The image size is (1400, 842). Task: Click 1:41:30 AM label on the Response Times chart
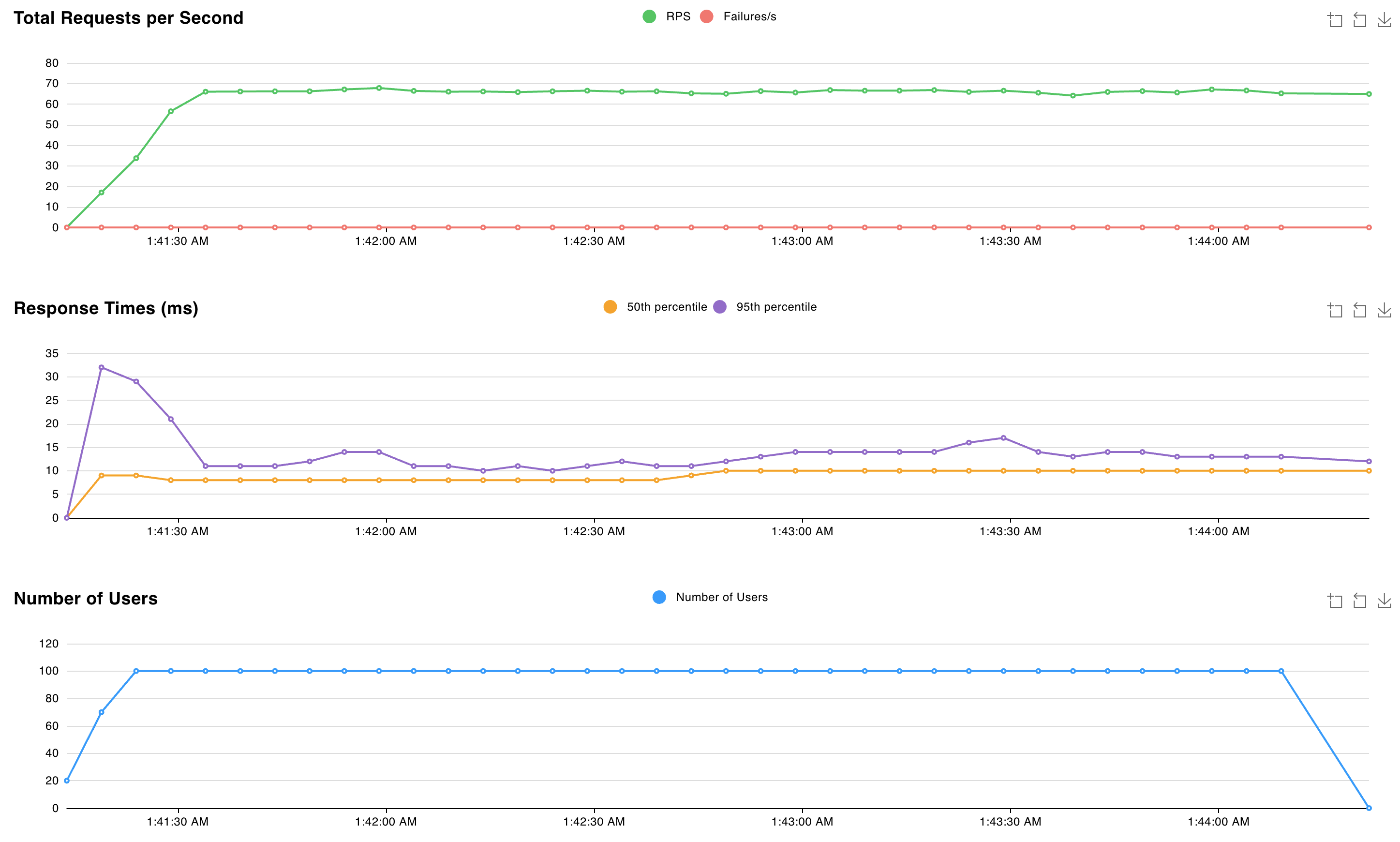point(178,532)
